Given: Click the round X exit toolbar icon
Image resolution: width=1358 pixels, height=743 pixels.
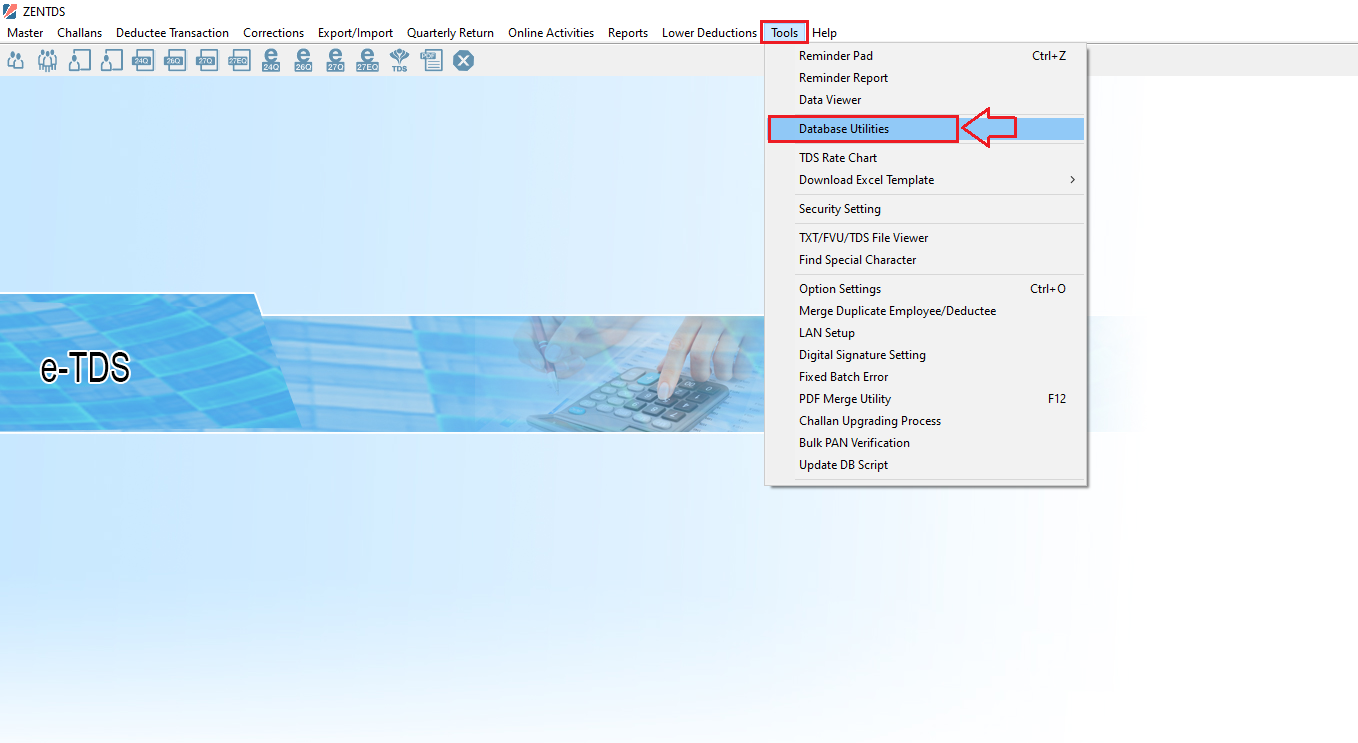Looking at the screenshot, I should (x=463, y=61).
